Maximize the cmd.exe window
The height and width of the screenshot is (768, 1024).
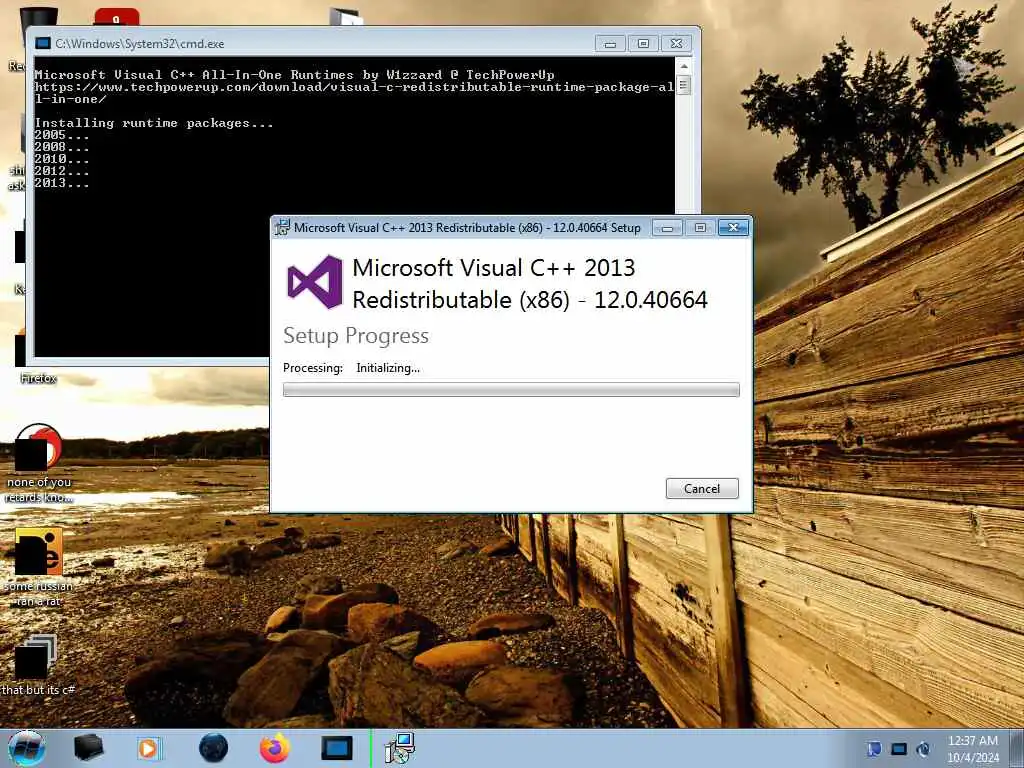tap(643, 44)
